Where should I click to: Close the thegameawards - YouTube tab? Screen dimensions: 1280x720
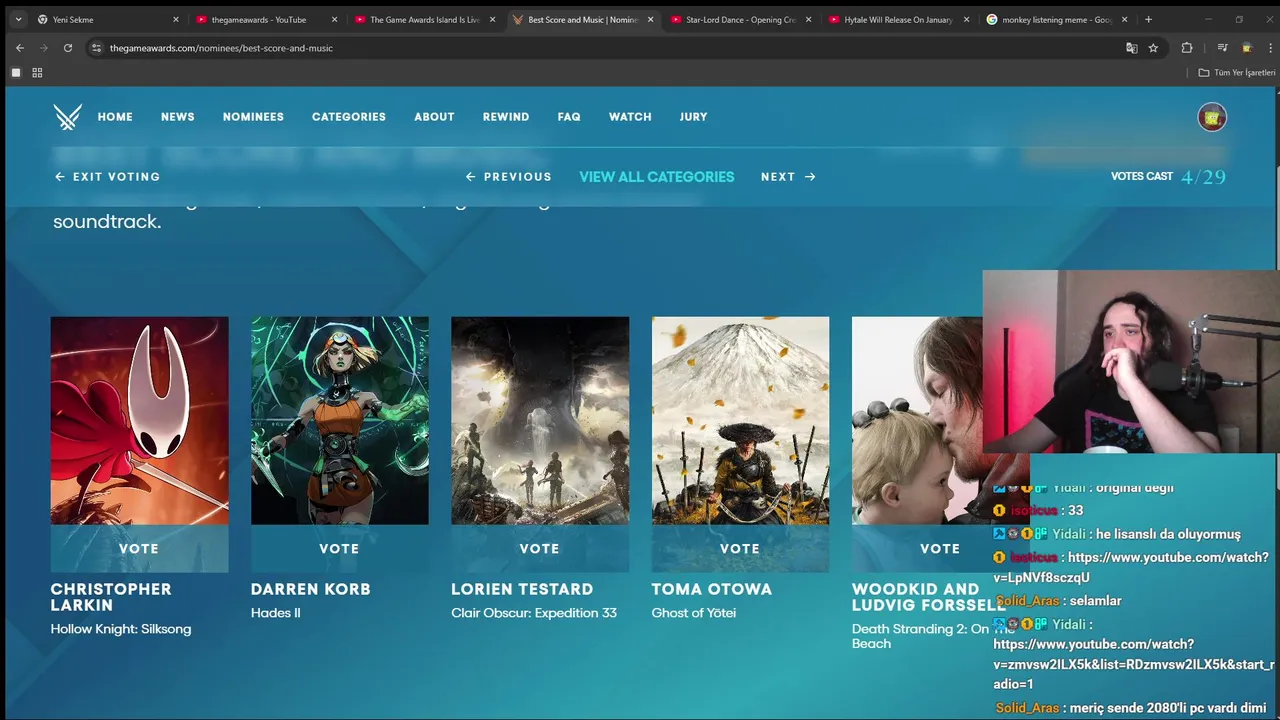pyautogui.click(x=334, y=19)
